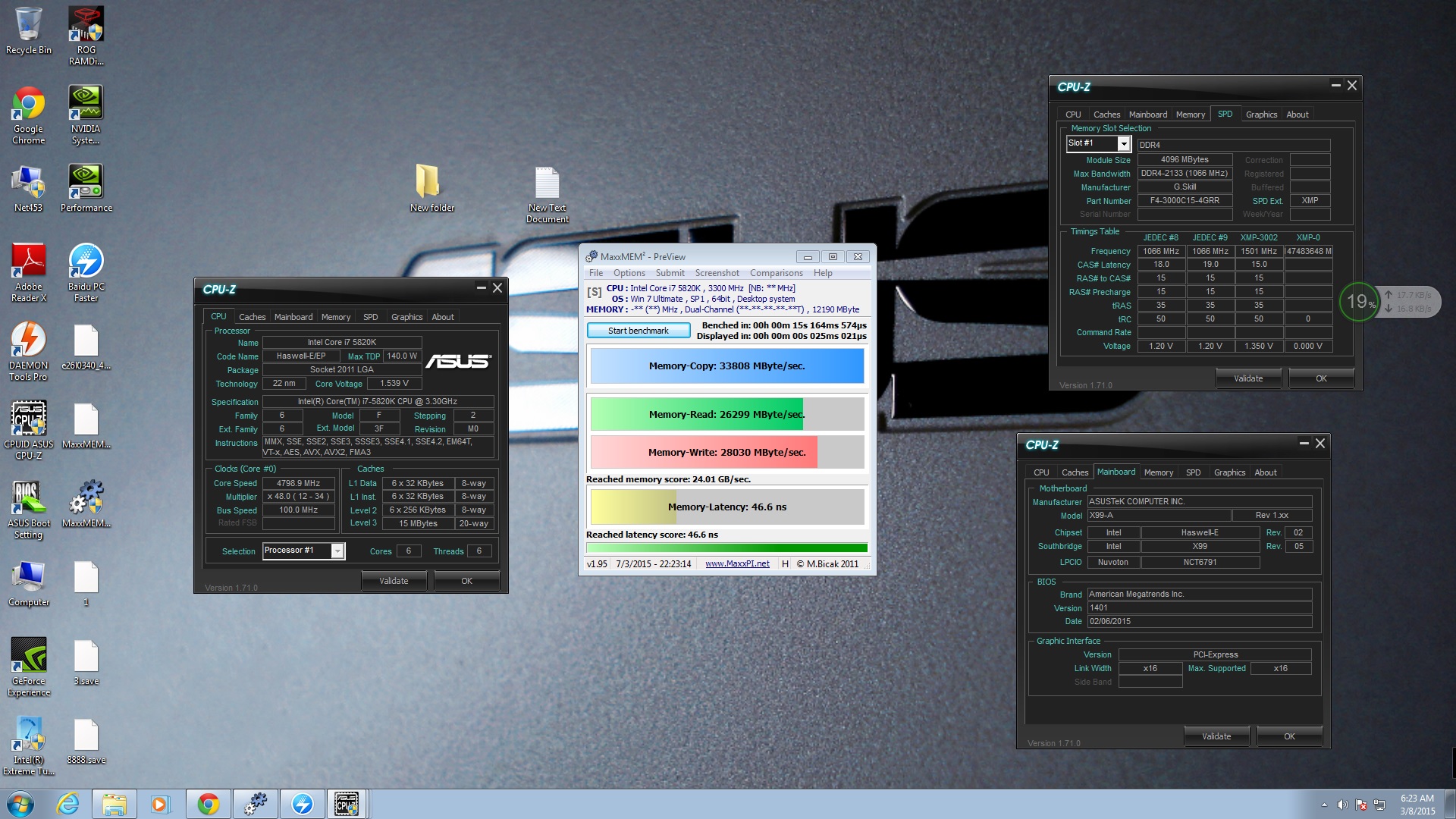Open Internet Explorer in taskbar
This screenshot has width=1456, height=819.
[68, 804]
